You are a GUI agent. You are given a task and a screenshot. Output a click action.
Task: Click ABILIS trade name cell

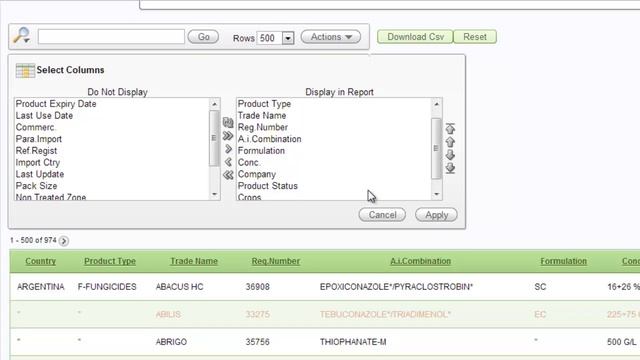tap(168, 314)
